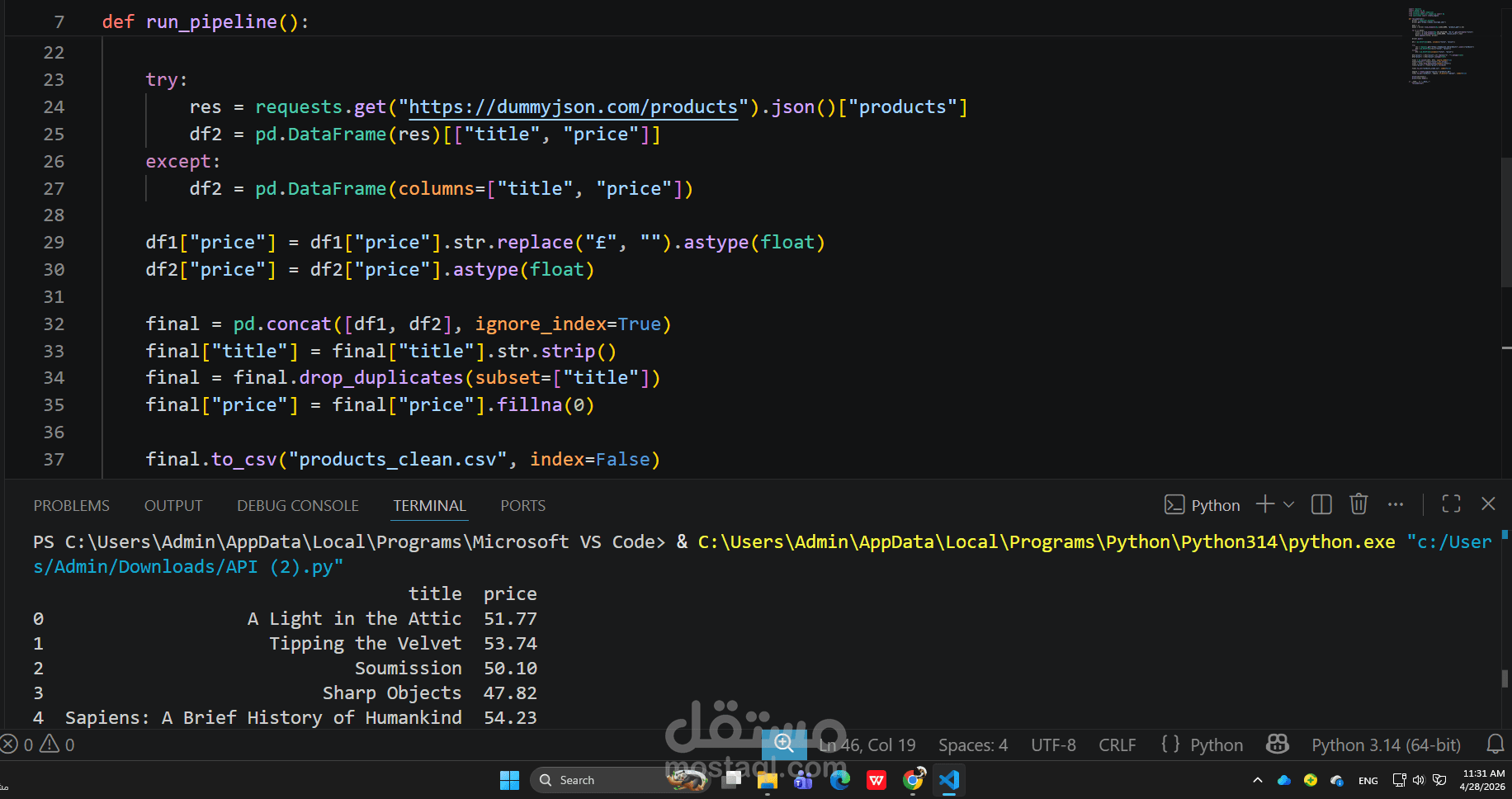Switch to the PROBLEMS tab

click(72, 505)
